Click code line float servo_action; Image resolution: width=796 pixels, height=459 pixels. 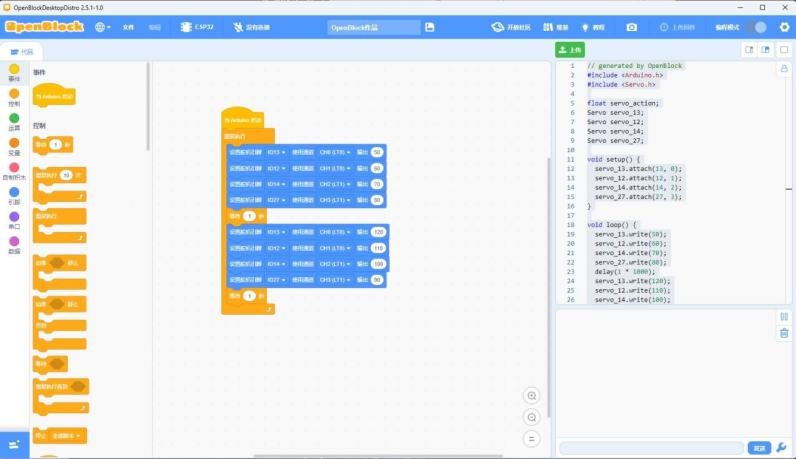623,103
